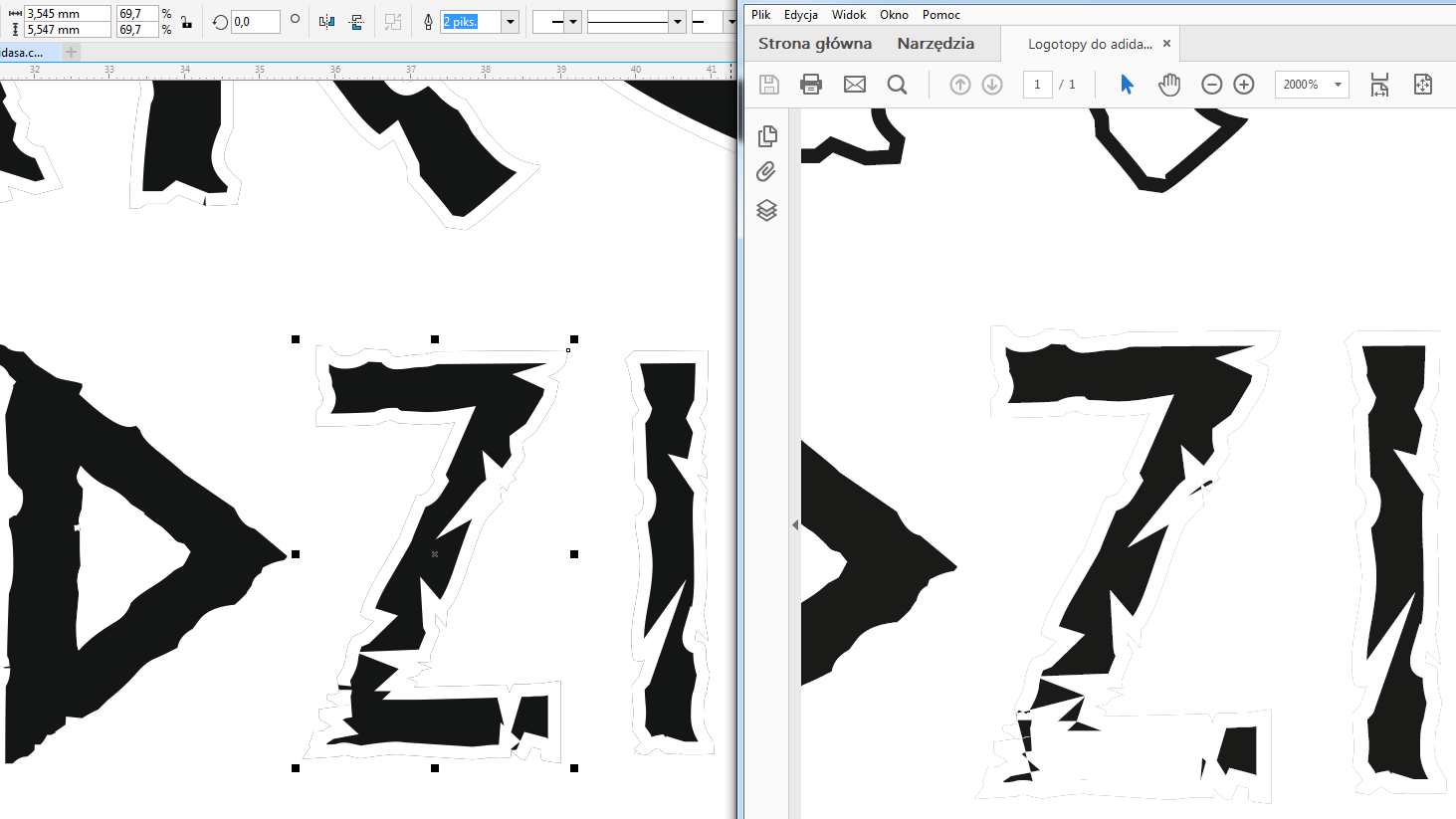Toggle the fit width scrolling mode icon
1456x819 pixels.
(1379, 85)
